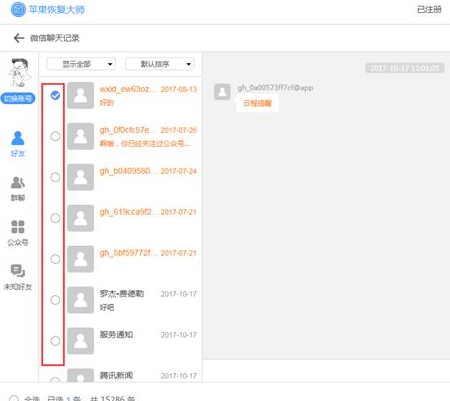Open the gh_619cca9f2 conversation name
450x401 pixels.
[128, 212]
